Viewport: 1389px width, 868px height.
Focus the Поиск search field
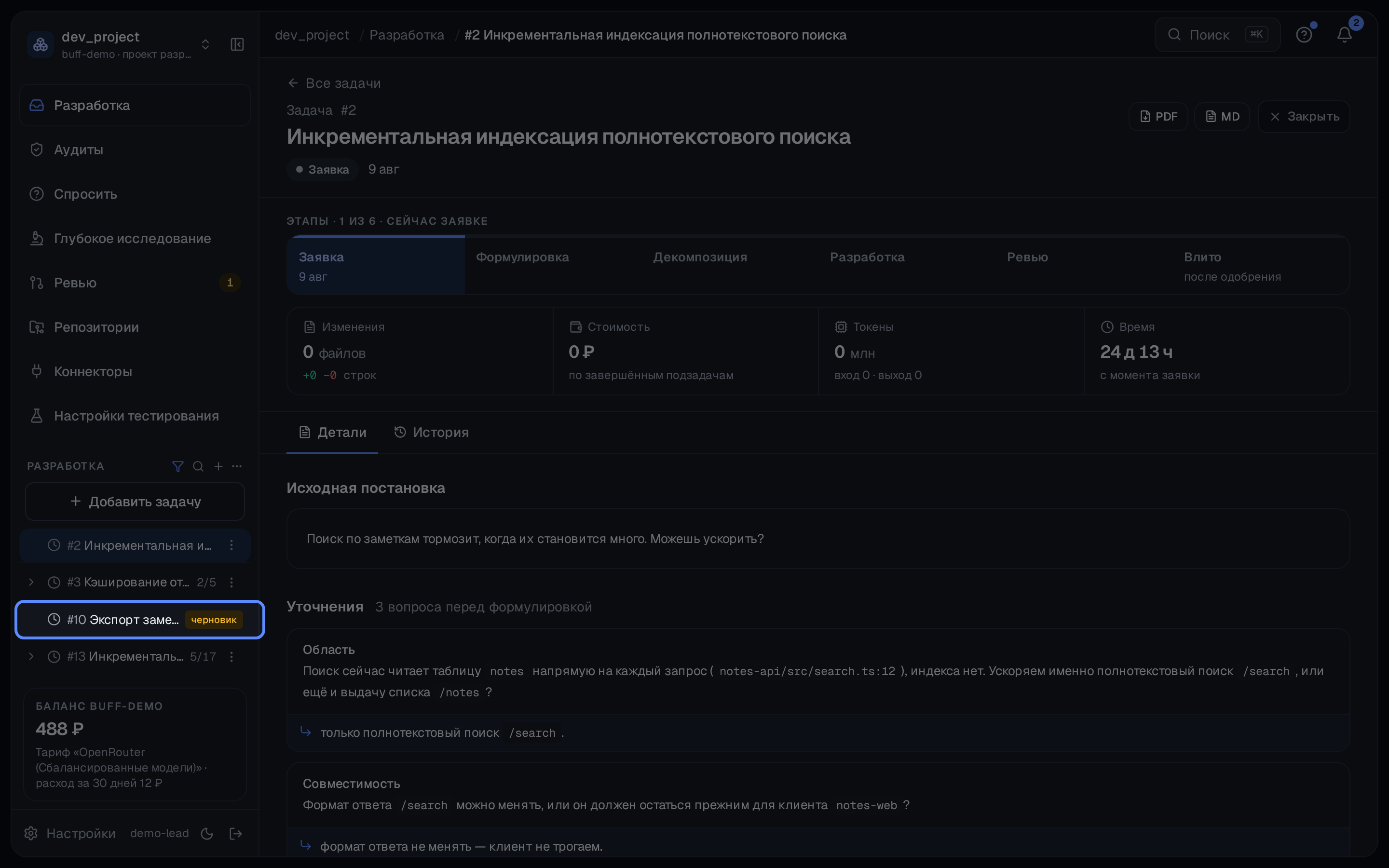click(1217, 35)
